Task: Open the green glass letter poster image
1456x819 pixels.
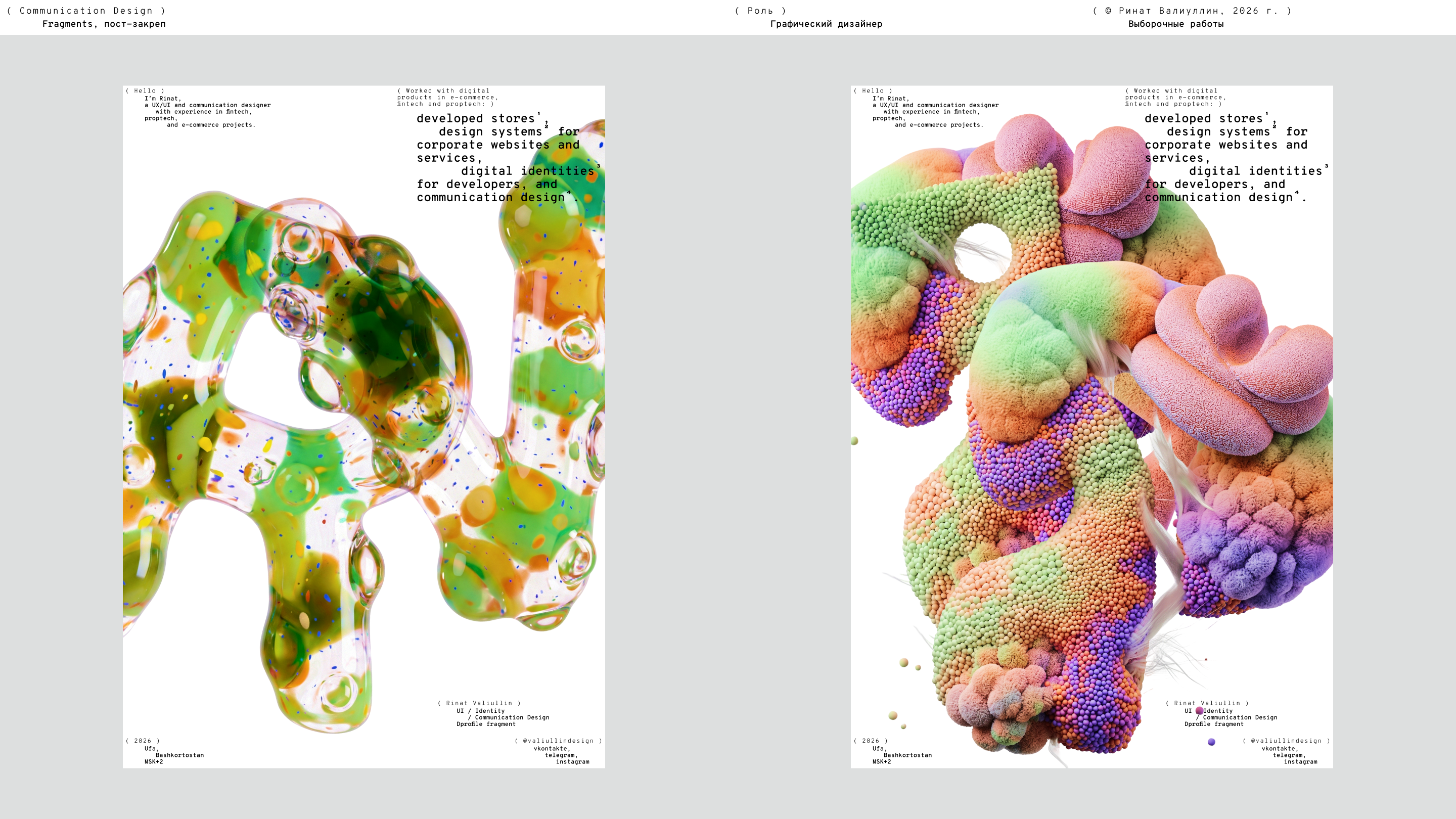Action: pyautogui.click(x=363, y=427)
